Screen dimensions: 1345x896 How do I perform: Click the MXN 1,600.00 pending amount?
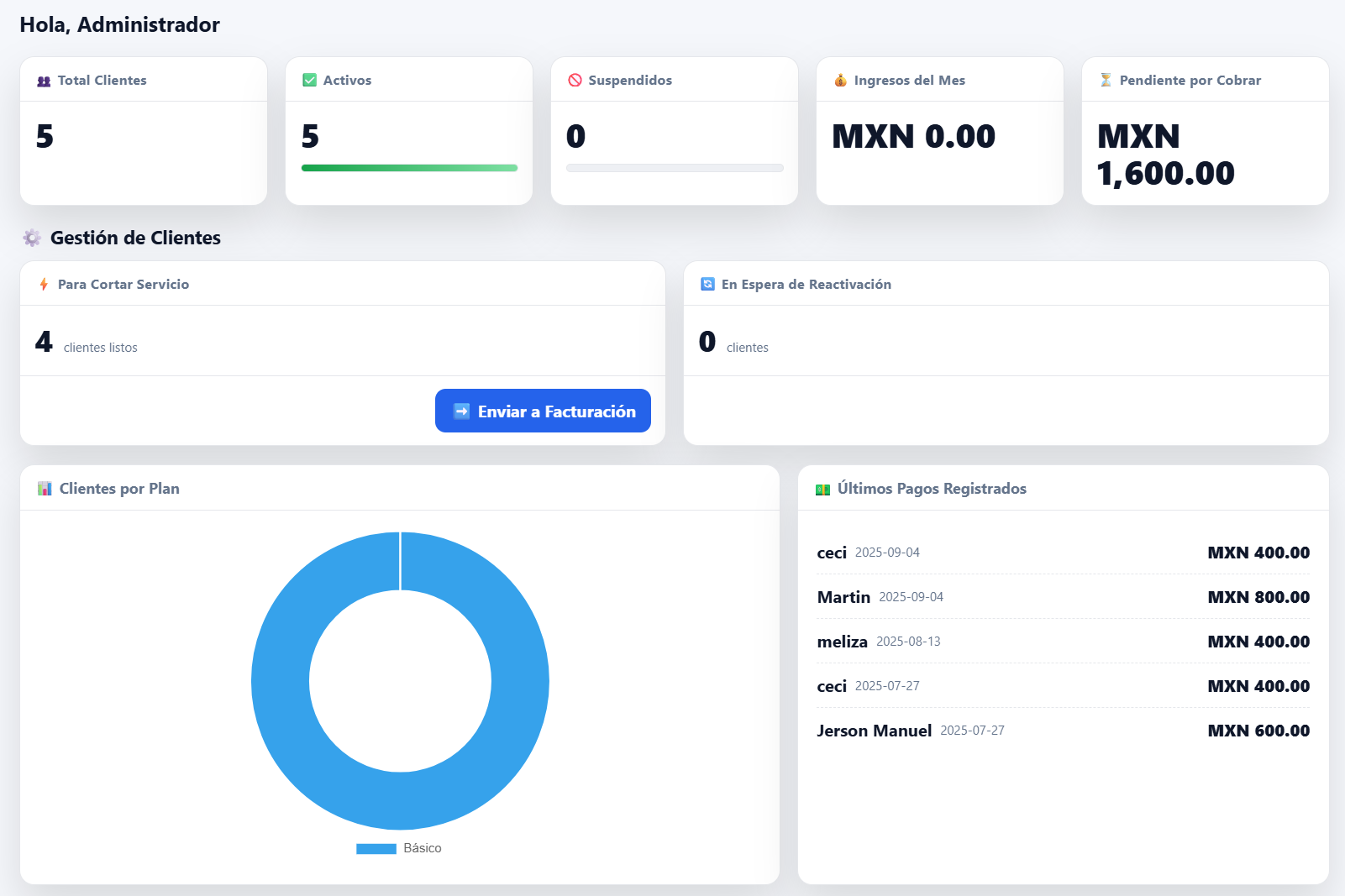point(1165,155)
